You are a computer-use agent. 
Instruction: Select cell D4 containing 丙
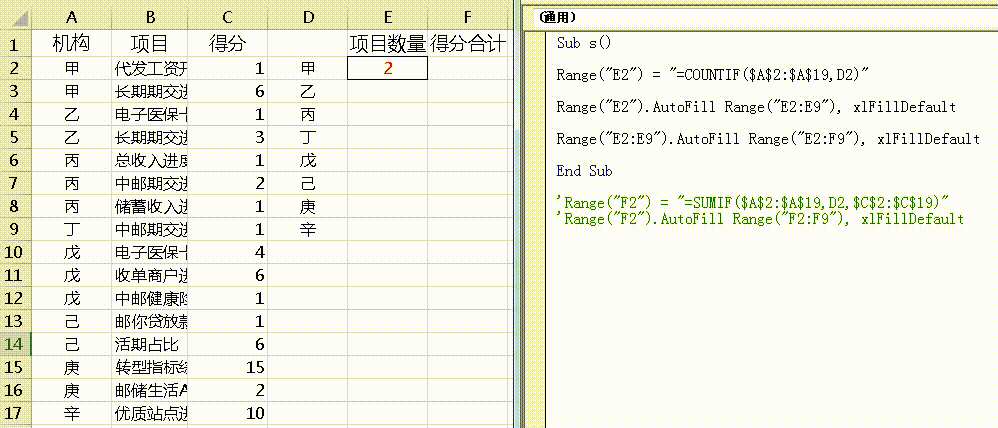point(308,114)
